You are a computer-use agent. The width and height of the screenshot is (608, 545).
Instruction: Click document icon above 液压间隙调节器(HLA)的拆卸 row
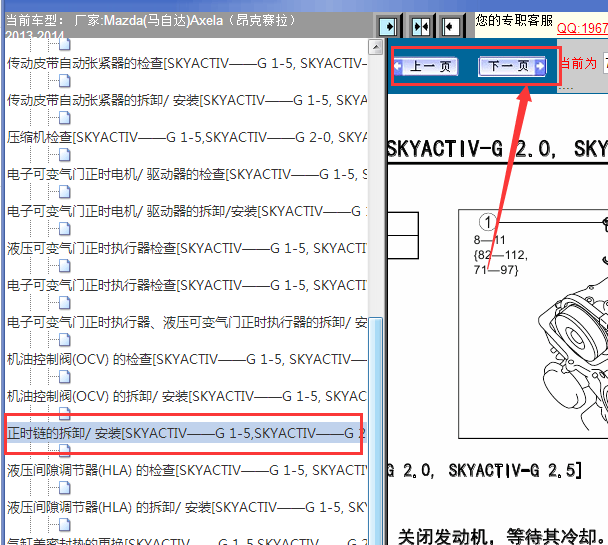pos(64,488)
